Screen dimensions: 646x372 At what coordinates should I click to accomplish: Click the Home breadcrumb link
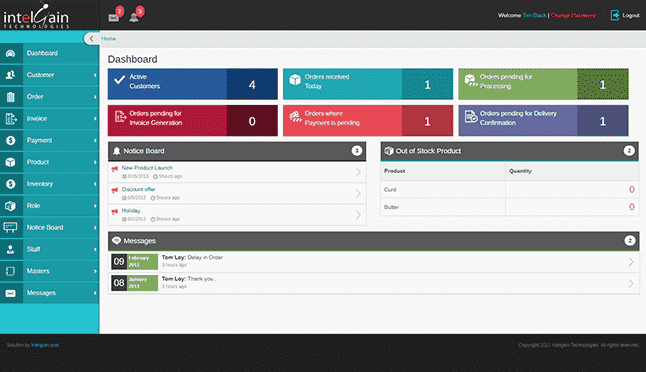109,38
